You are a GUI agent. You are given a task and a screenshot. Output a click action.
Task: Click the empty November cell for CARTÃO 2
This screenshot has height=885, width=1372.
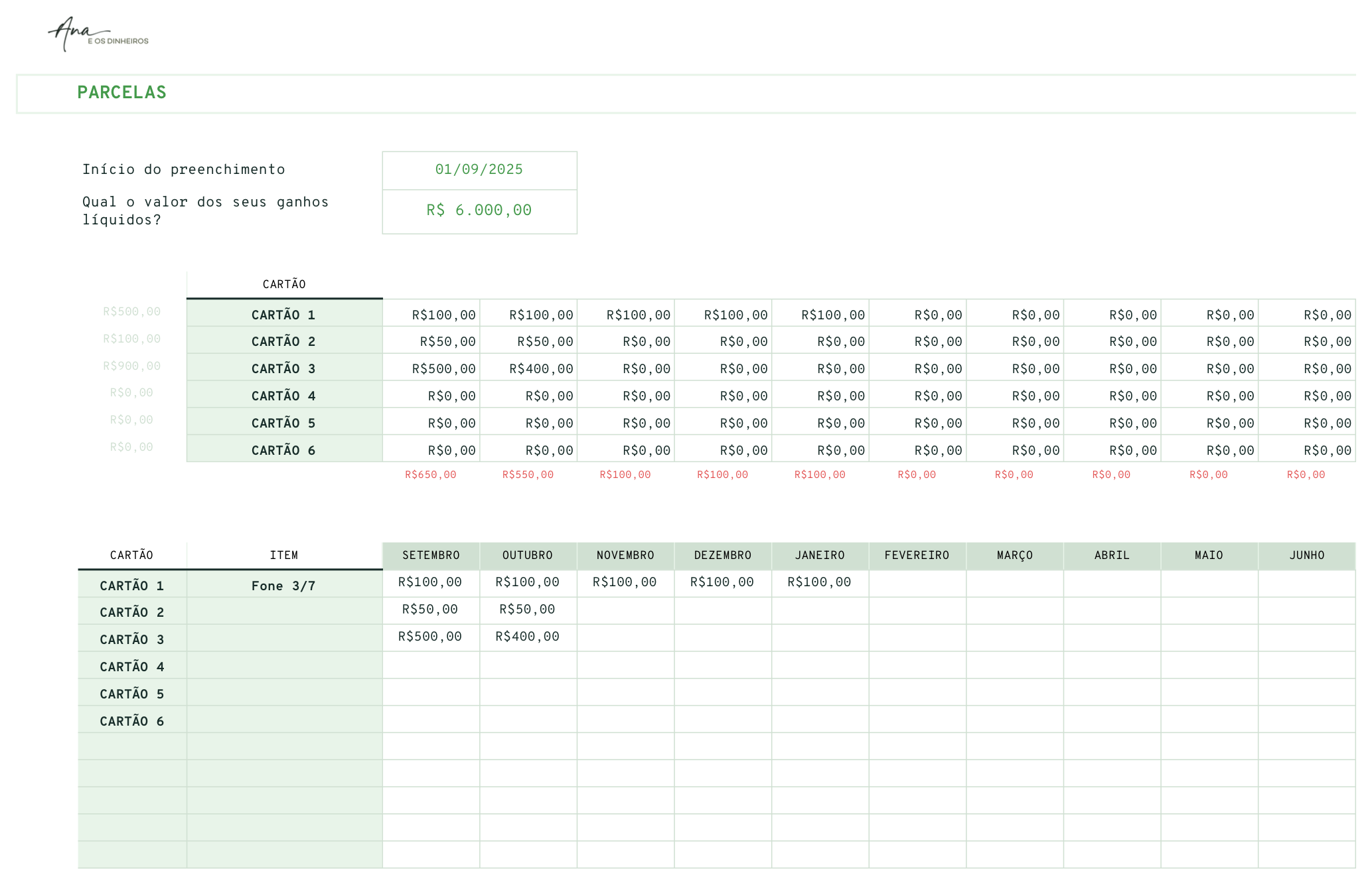pos(625,611)
